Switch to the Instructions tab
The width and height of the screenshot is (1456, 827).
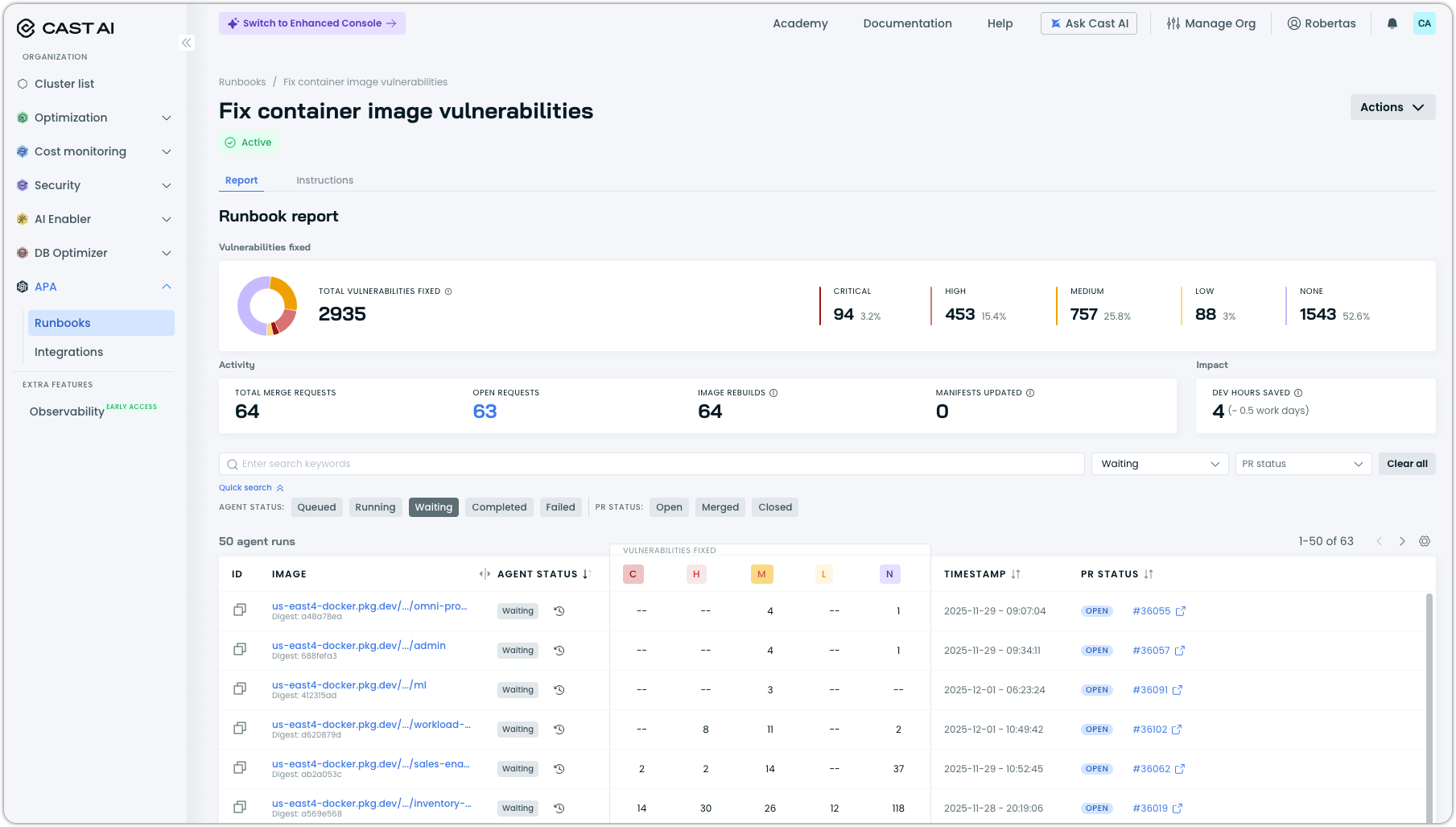(x=324, y=180)
